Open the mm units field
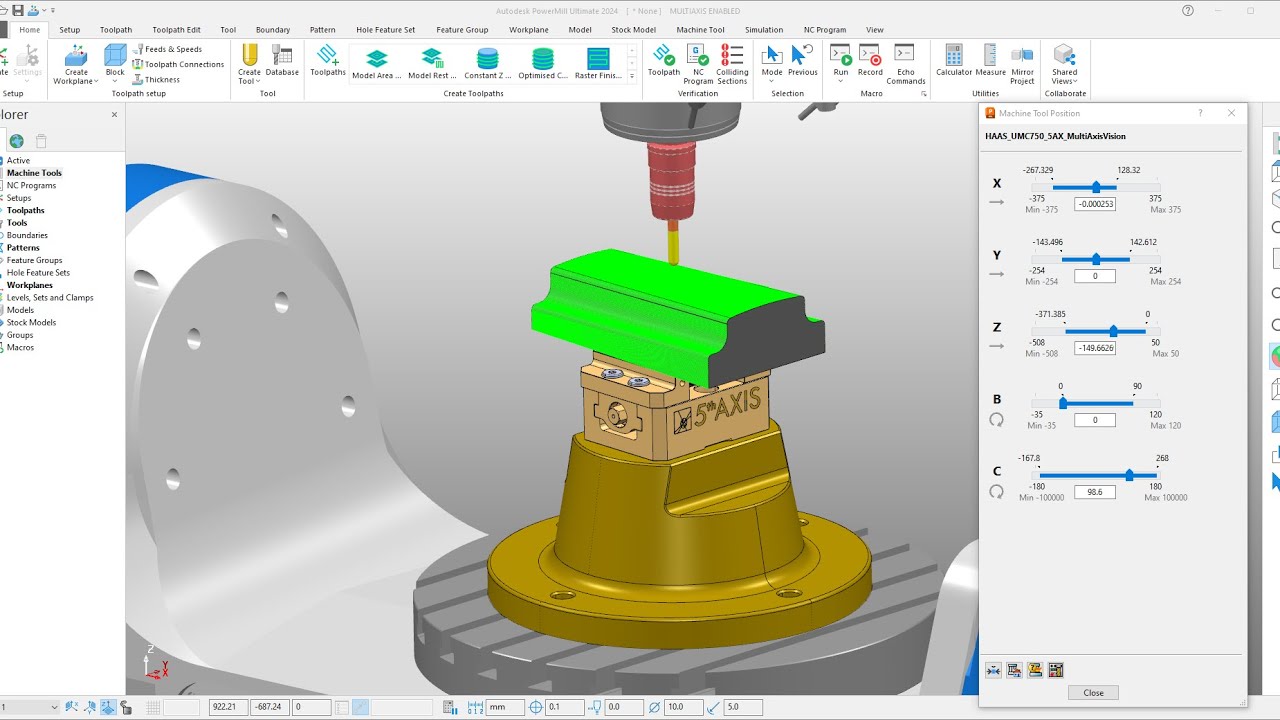This screenshot has height=720, width=1280. click(505, 707)
